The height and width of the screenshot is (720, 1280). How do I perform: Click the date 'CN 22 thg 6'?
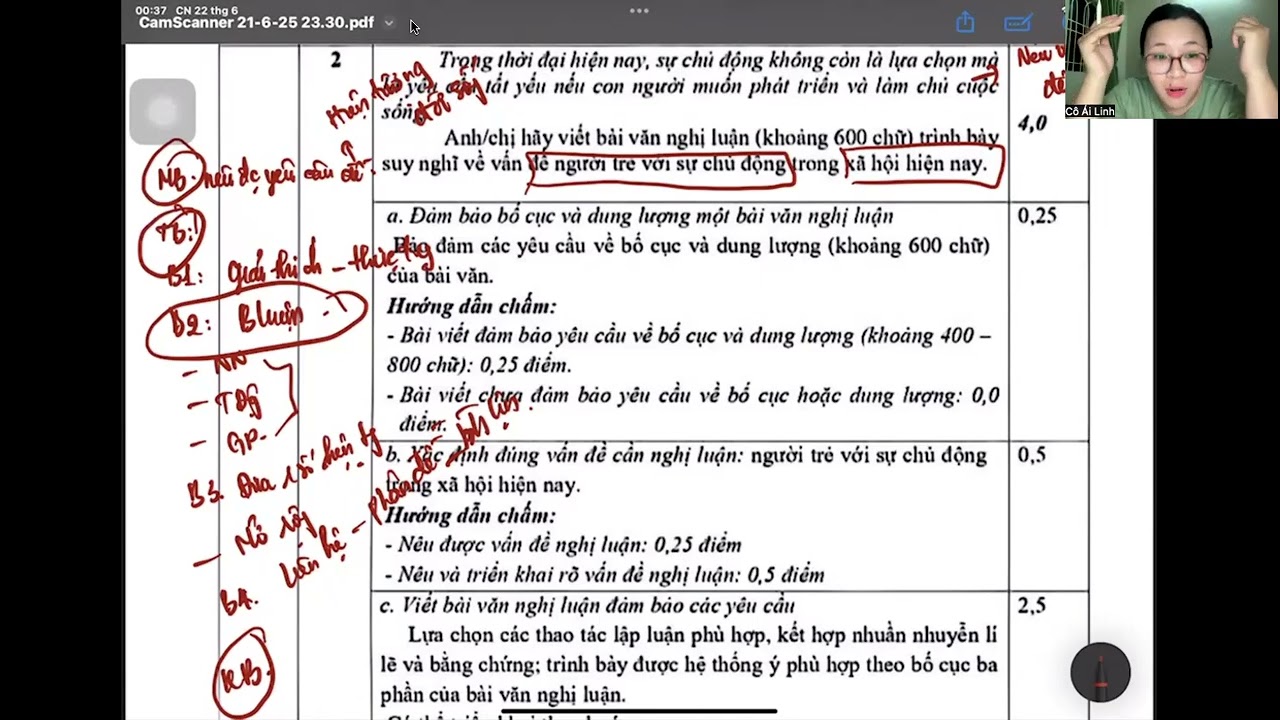click(206, 10)
